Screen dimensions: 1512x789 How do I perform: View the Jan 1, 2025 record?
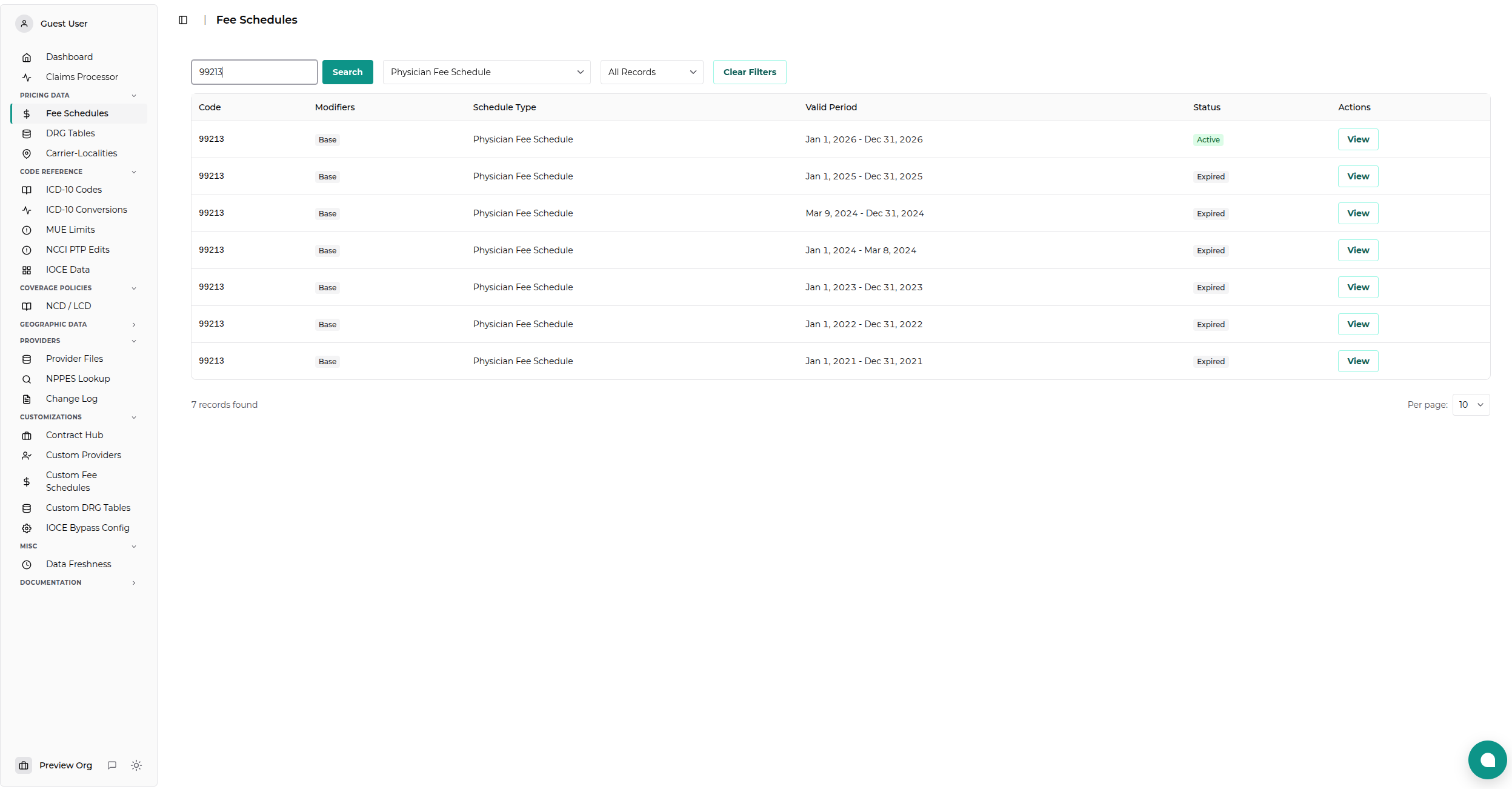1358,176
